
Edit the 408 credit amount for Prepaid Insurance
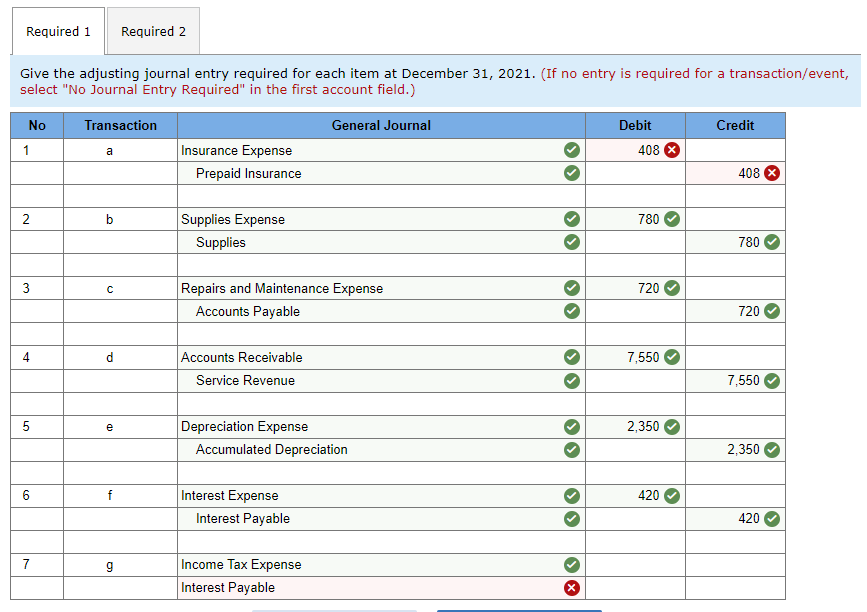[735, 174]
